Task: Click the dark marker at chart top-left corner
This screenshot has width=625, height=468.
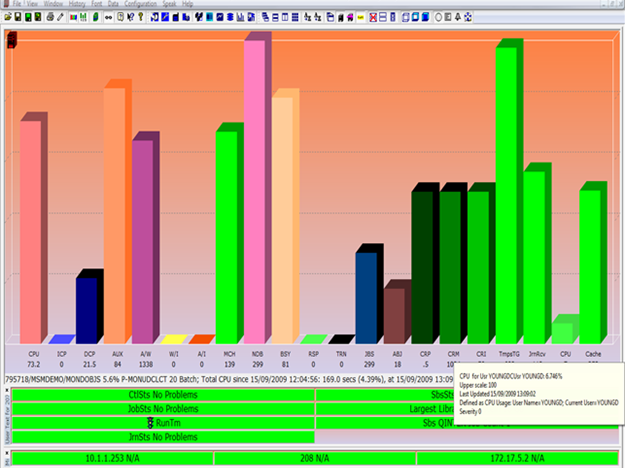Action: click(x=12, y=40)
